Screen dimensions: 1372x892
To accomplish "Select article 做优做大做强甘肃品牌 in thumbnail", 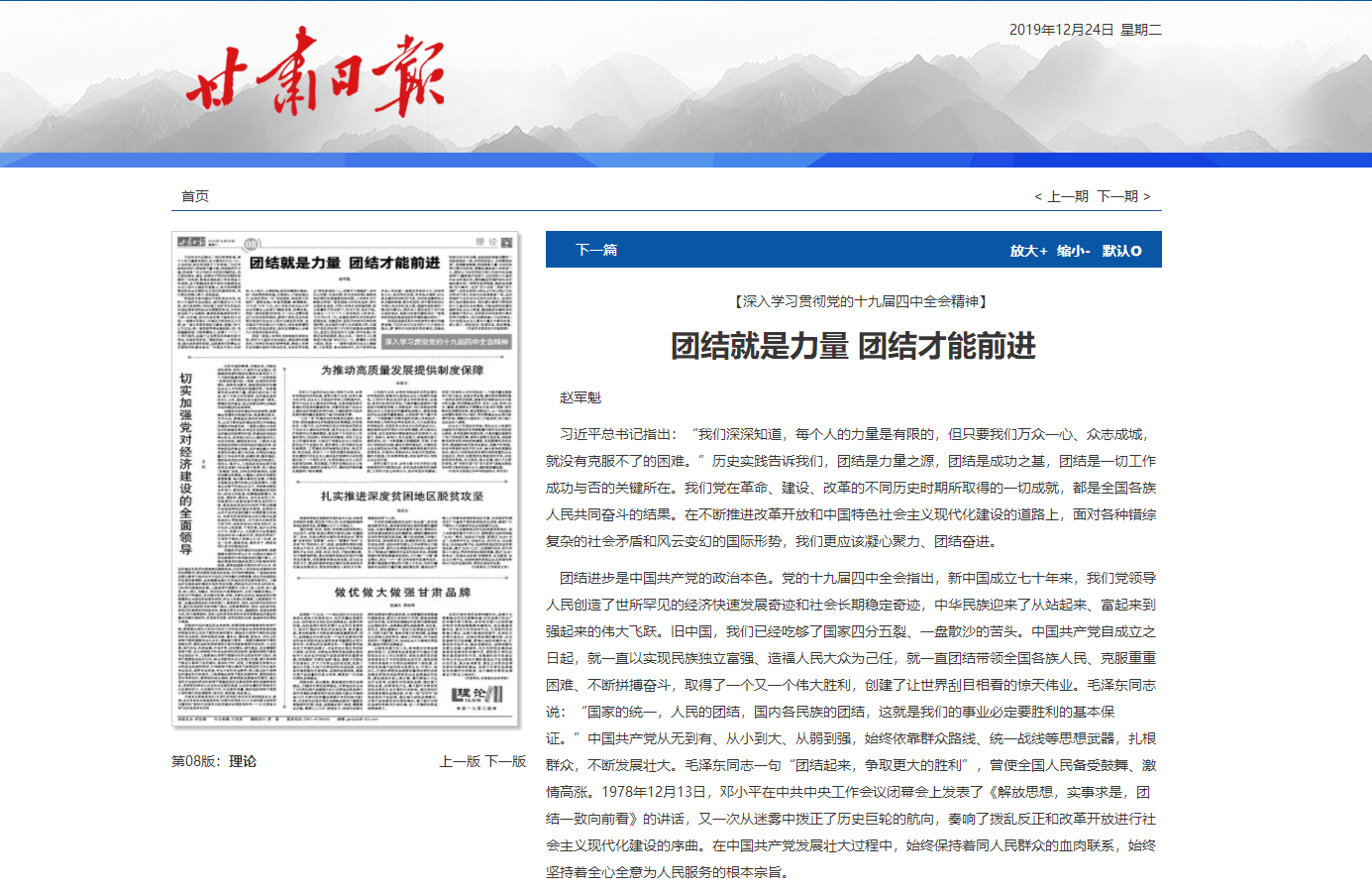I will click(x=402, y=592).
